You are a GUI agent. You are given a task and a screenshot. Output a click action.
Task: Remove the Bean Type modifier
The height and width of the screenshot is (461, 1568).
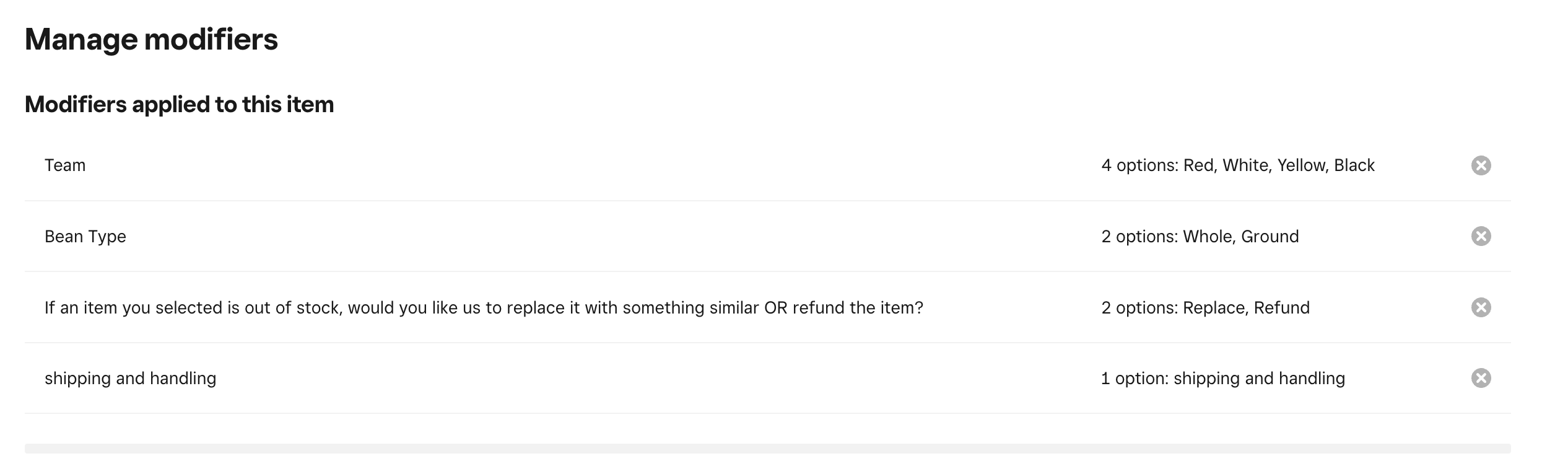(1481, 236)
